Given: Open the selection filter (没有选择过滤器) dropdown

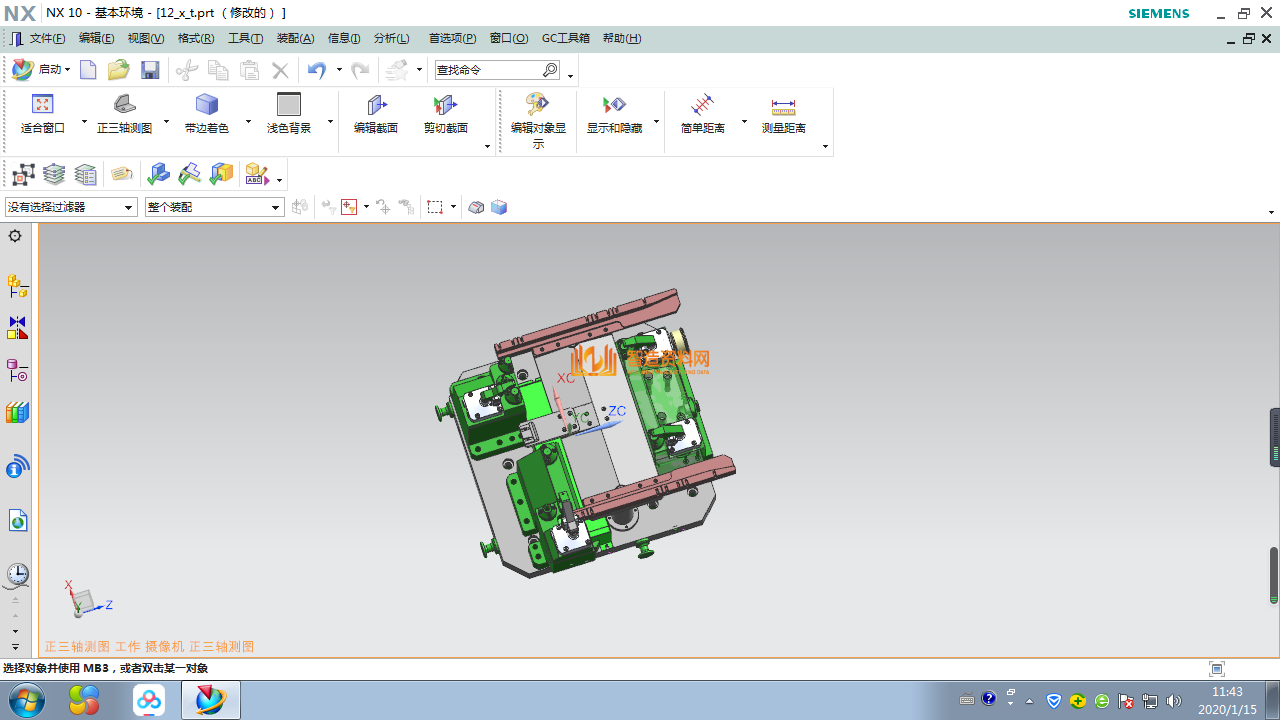Looking at the screenshot, I should point(71,207).
